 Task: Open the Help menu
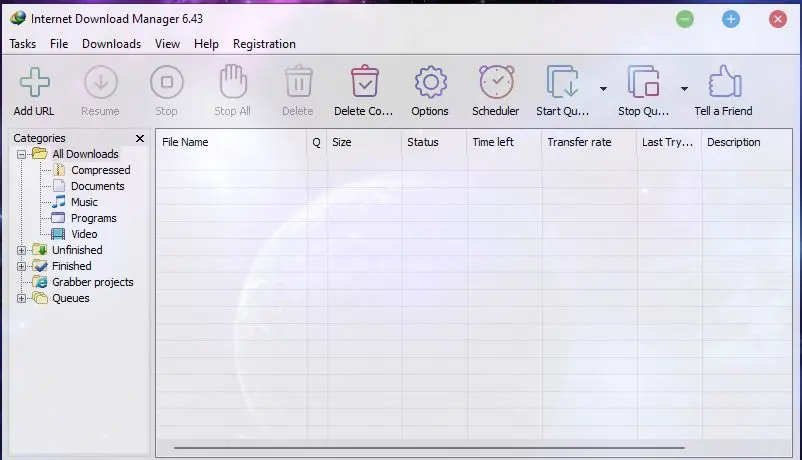pyautogui.click(x=206, y=44)
